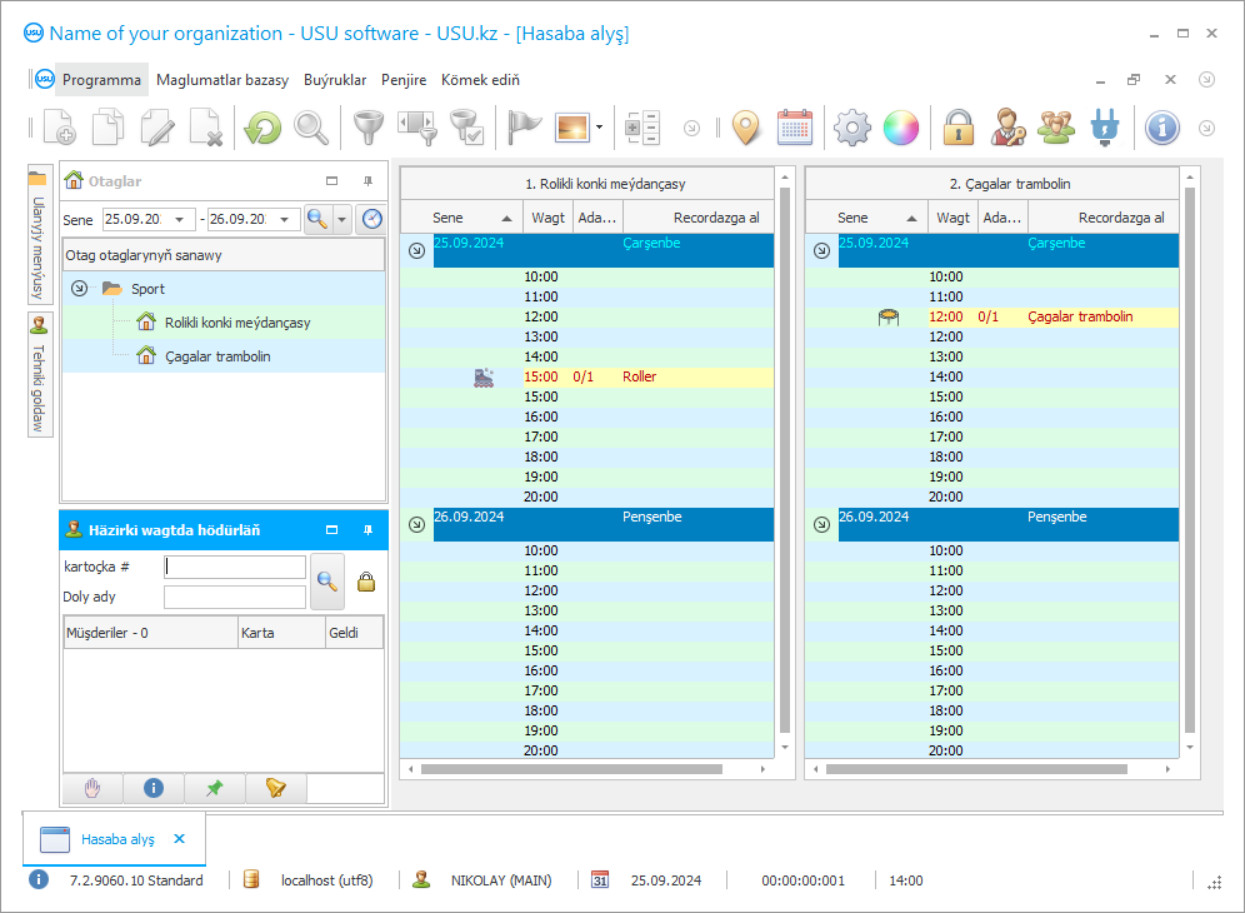Click the bell button at panel bottom

pyautogui.click(x=276, y=788)
